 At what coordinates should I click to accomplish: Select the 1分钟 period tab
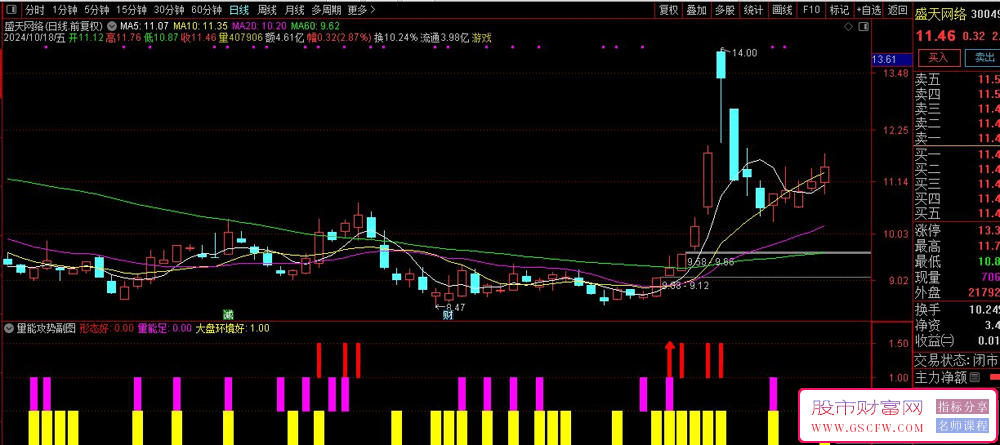(x=64, y=10)
